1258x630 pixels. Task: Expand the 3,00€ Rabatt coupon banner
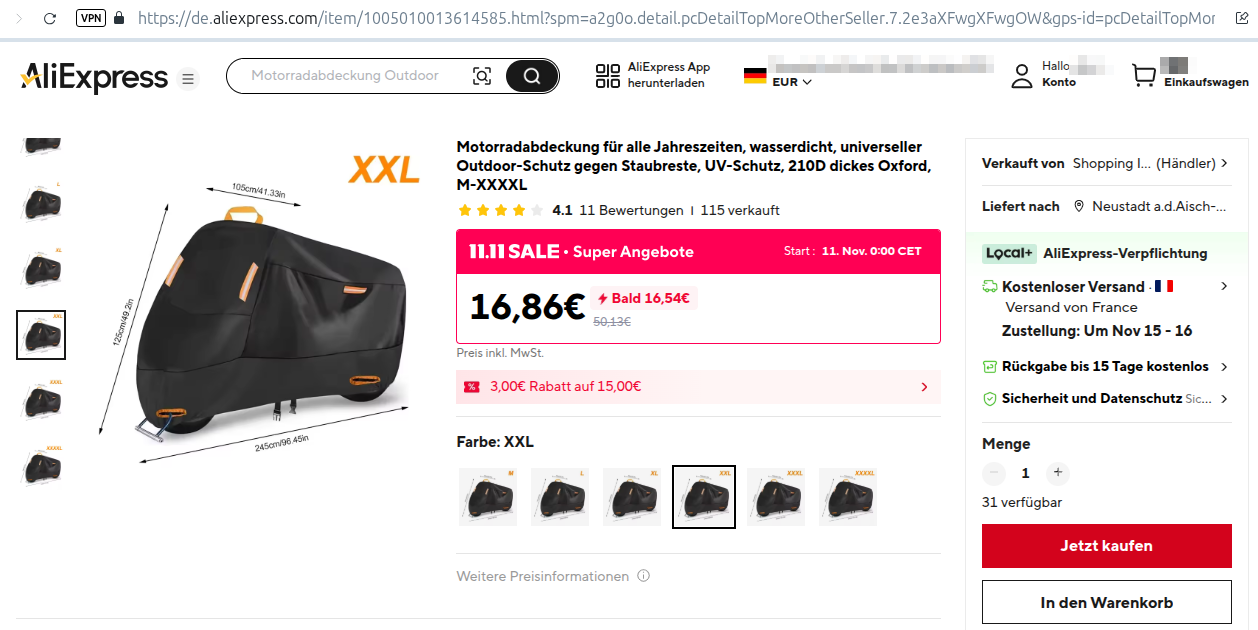point(698,387)
